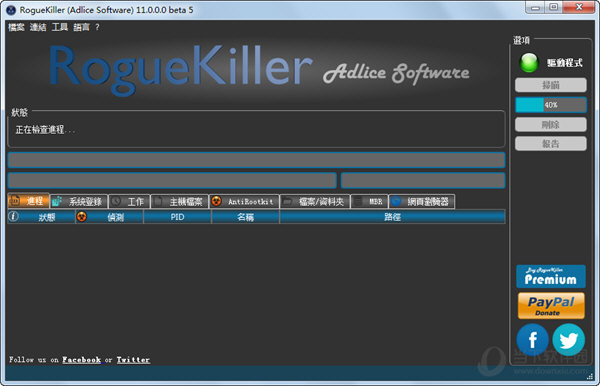
Task: Sort by the 路徑 column header
Action: click(x=393, y=217)
